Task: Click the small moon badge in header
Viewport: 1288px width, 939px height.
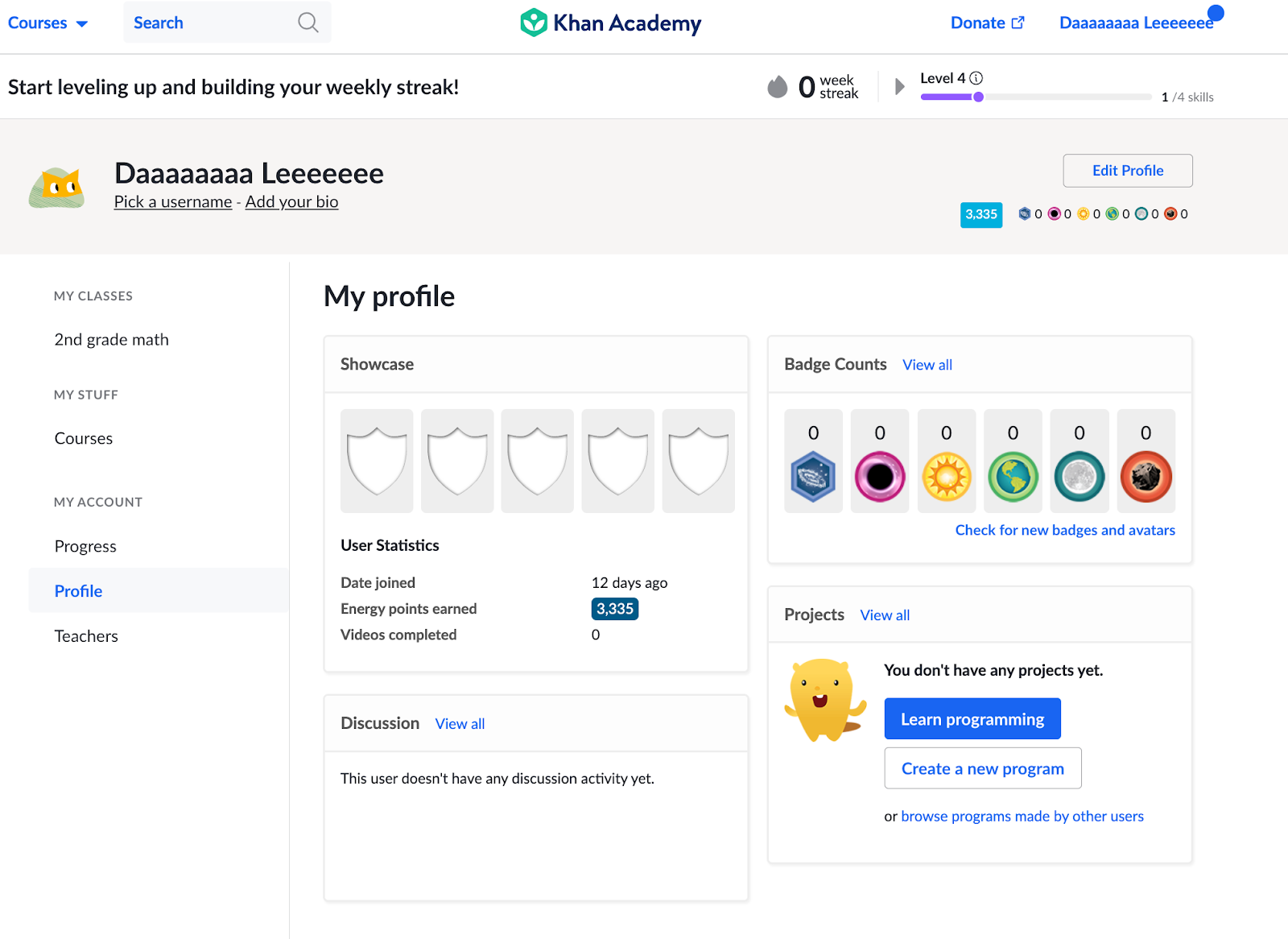Action: (x=1141, y=213)
